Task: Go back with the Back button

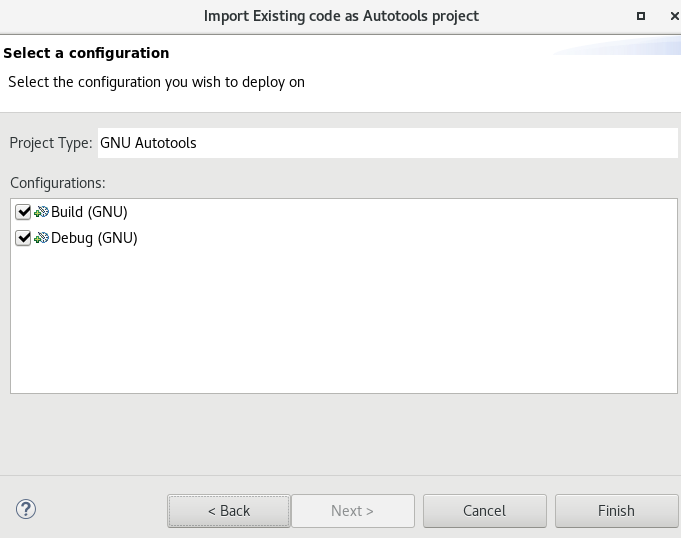Action: pos(229,510)
